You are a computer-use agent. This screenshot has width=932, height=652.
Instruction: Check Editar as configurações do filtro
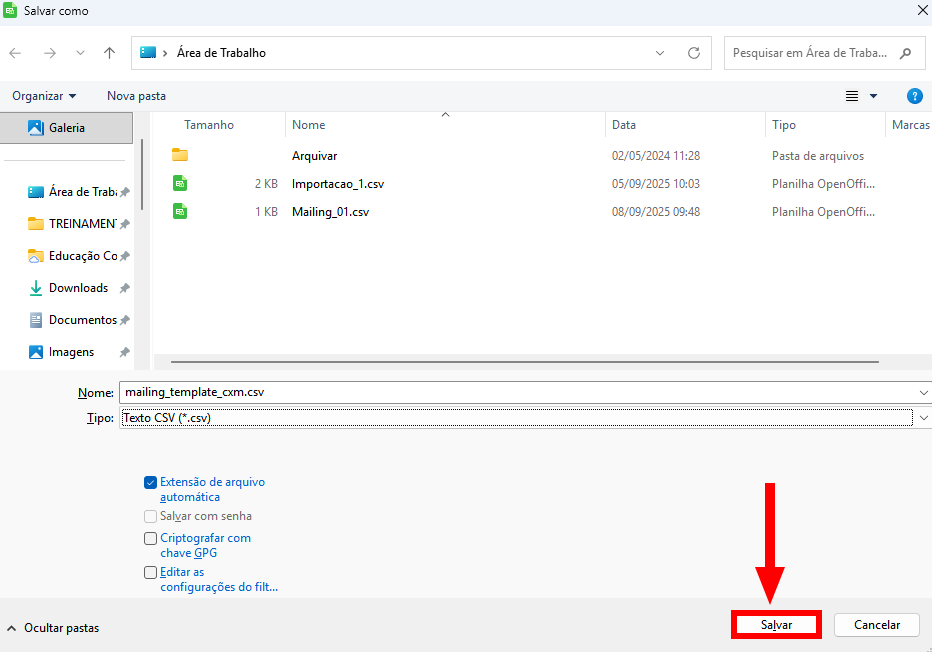[151, 573]
